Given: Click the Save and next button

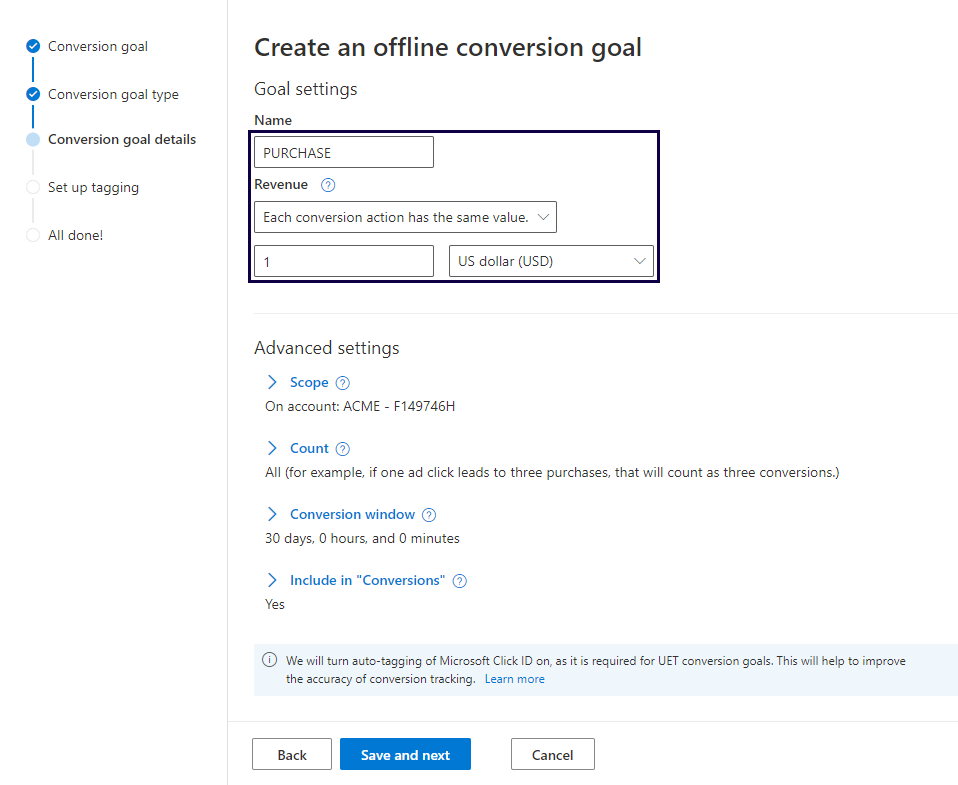Looking at the screenshot, I should click(405, 754).
